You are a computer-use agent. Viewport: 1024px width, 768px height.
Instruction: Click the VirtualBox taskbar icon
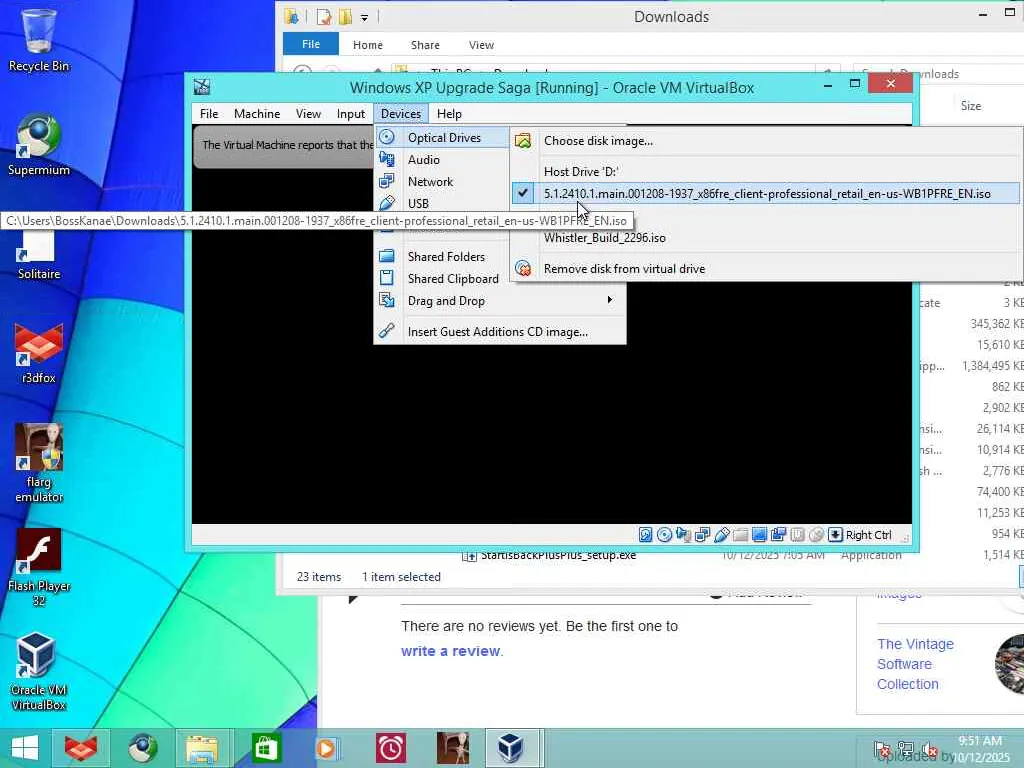pos(510,748)
